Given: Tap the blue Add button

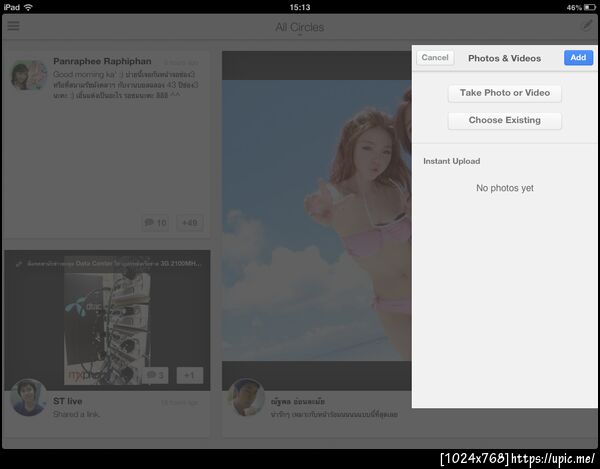Looking at the screenshot, I should pyautogui.click(x=578, y=58).
